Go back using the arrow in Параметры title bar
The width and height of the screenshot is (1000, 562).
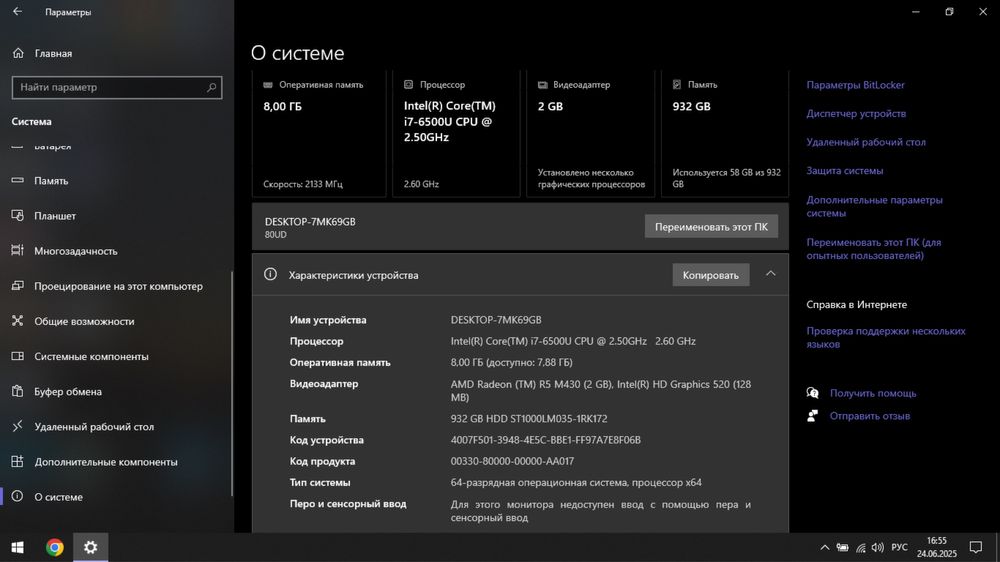[17, 11]
